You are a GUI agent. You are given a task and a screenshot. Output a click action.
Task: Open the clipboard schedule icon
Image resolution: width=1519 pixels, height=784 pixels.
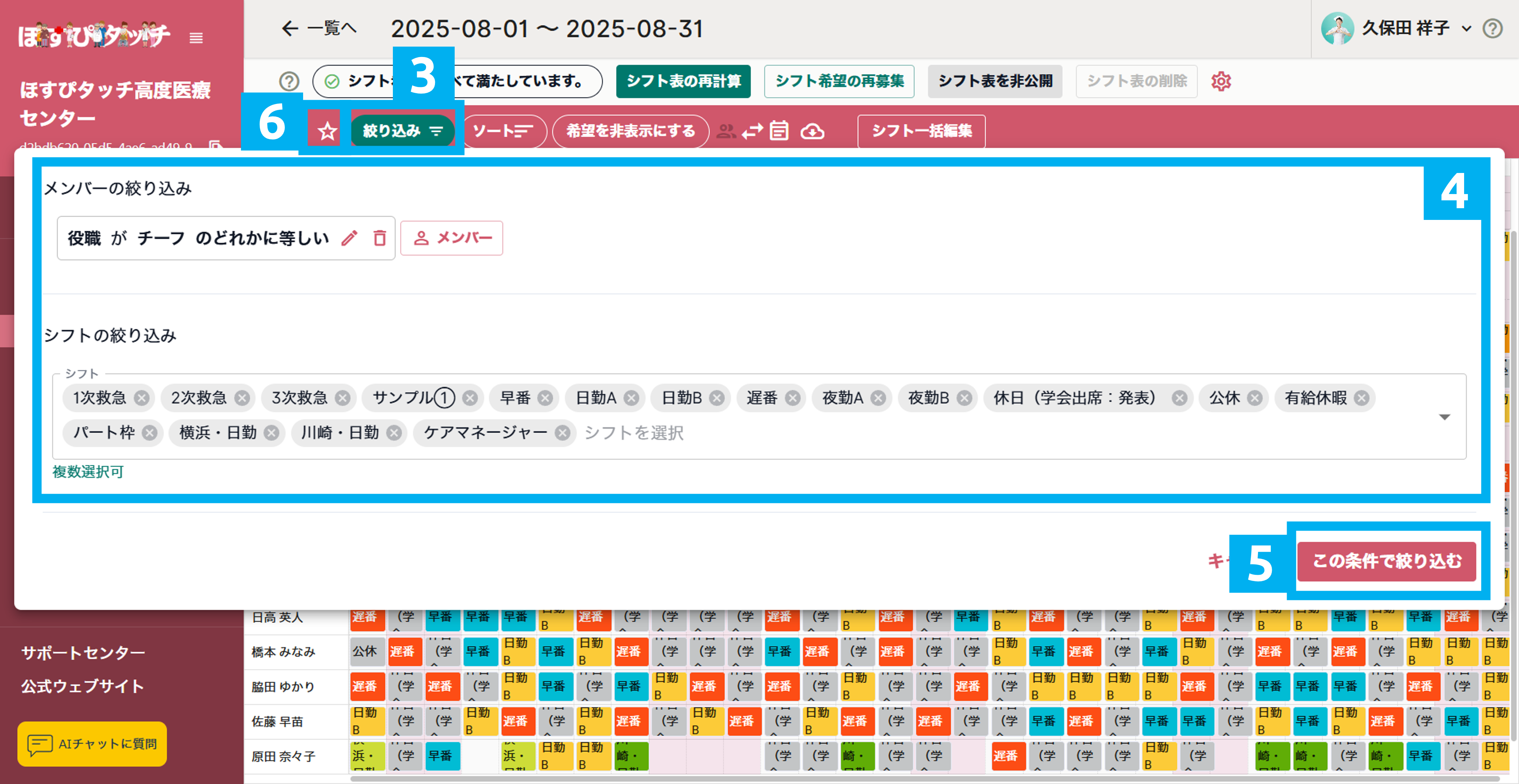tap(779, 131)
